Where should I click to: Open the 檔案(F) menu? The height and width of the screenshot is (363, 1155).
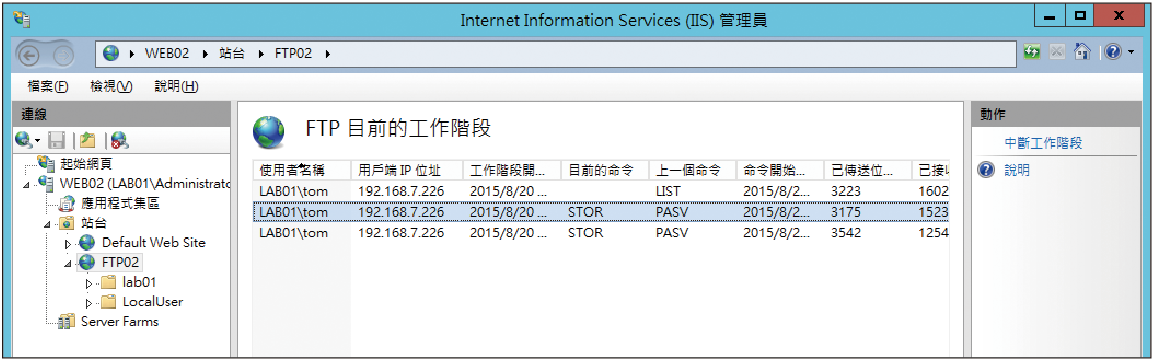[x=48, y=87]
